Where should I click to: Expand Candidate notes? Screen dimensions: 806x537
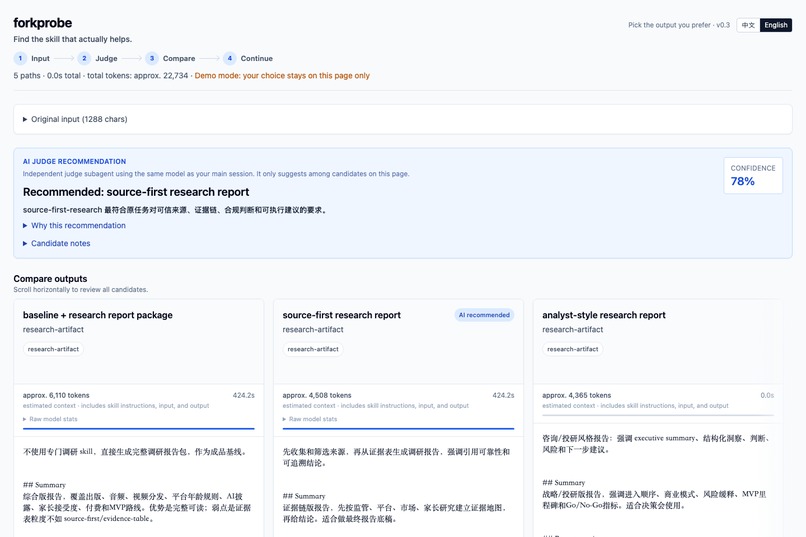pyautogui.click(x=57, y=244)
